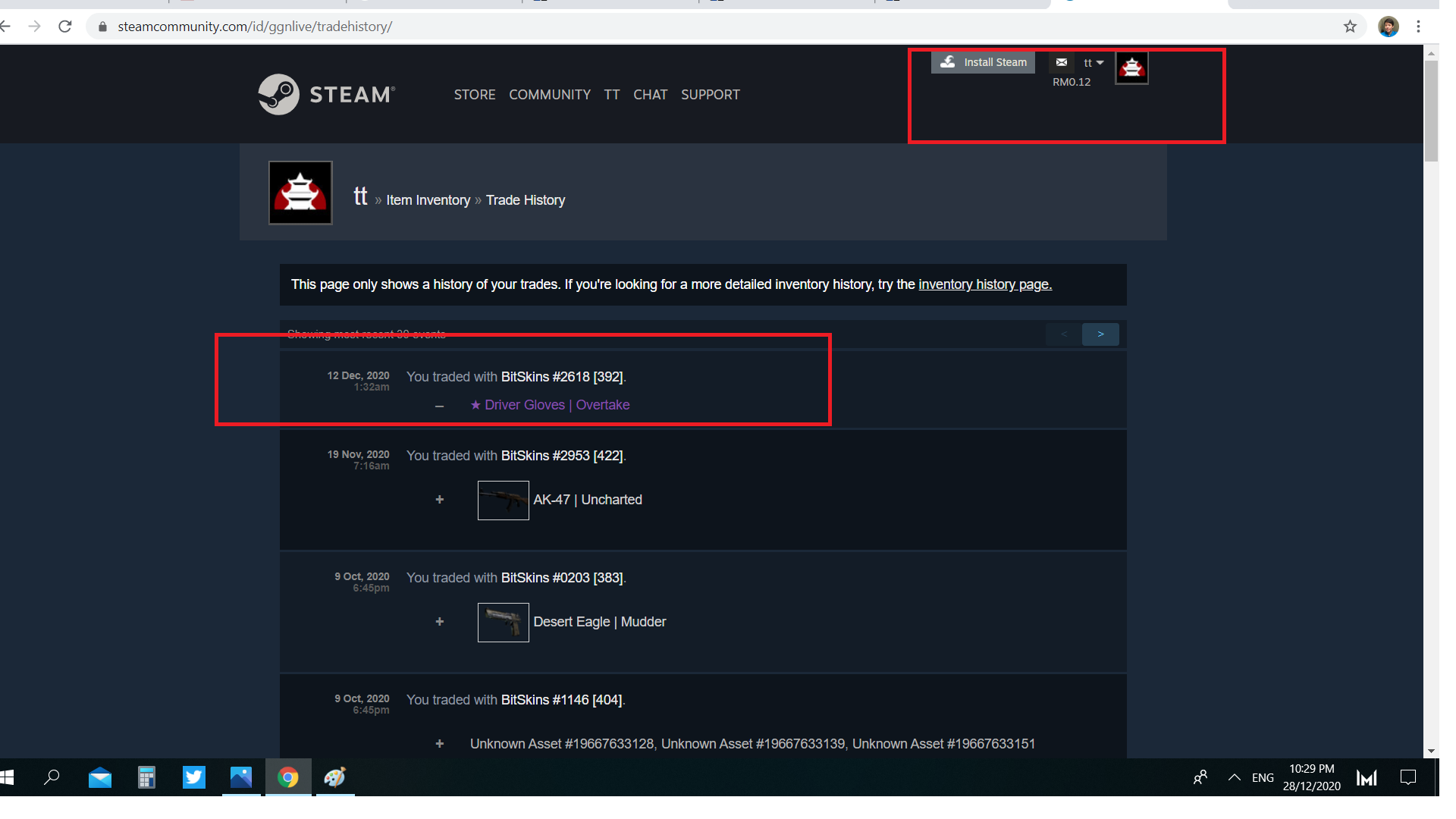Switch to Chrome in the taskbar

(288, 777)
